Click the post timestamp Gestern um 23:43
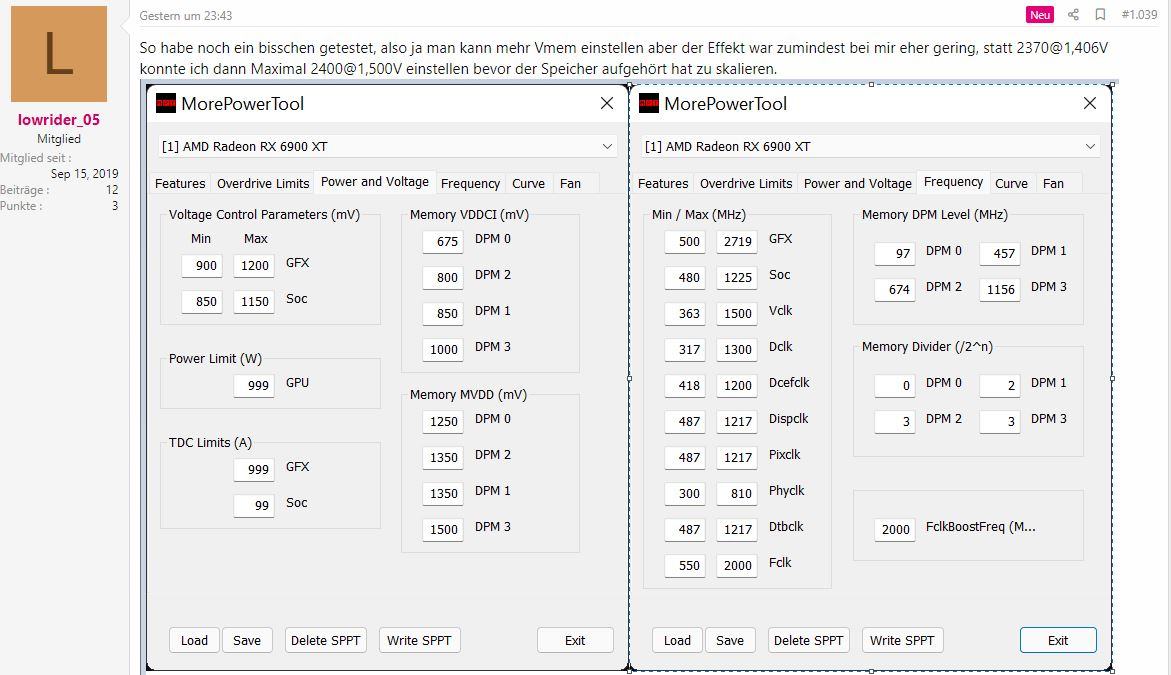 186,16
